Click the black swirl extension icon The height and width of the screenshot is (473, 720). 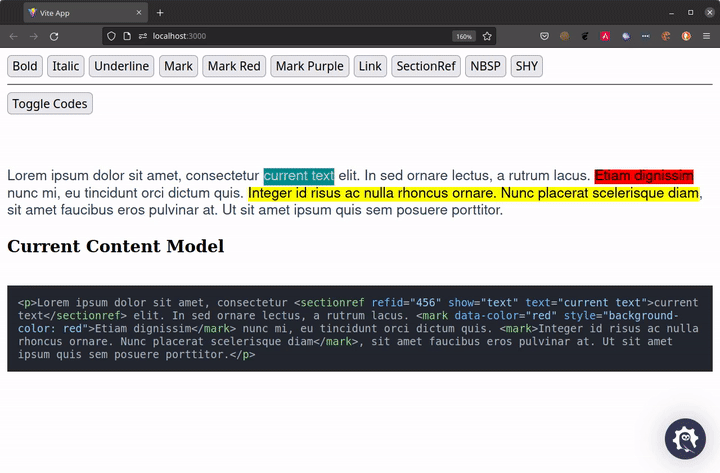(x=585, y=36)
